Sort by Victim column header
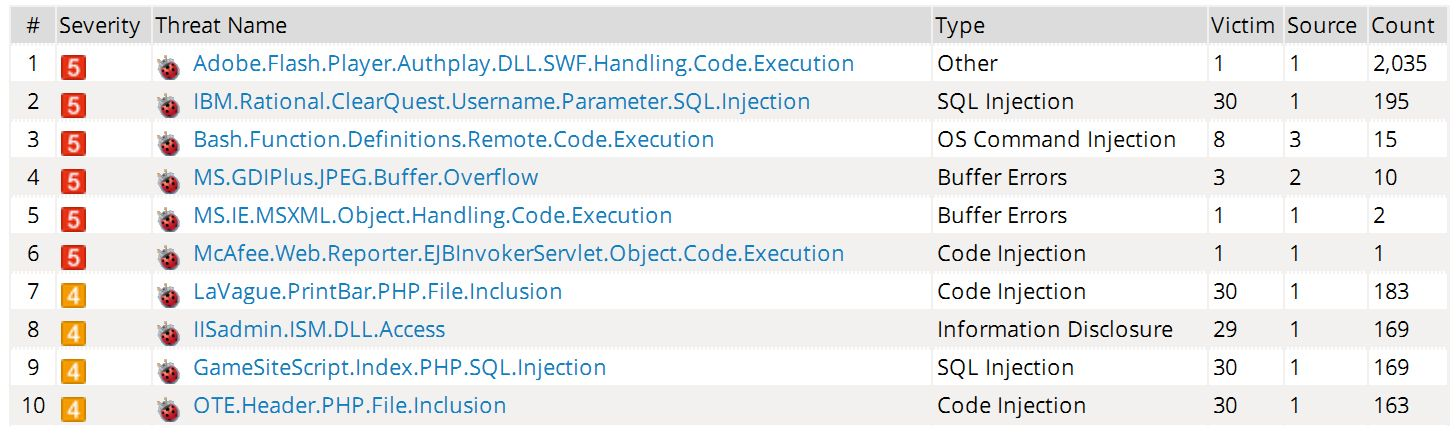Viewport: 1456px width, 436px height. (x=1242, y=26)
